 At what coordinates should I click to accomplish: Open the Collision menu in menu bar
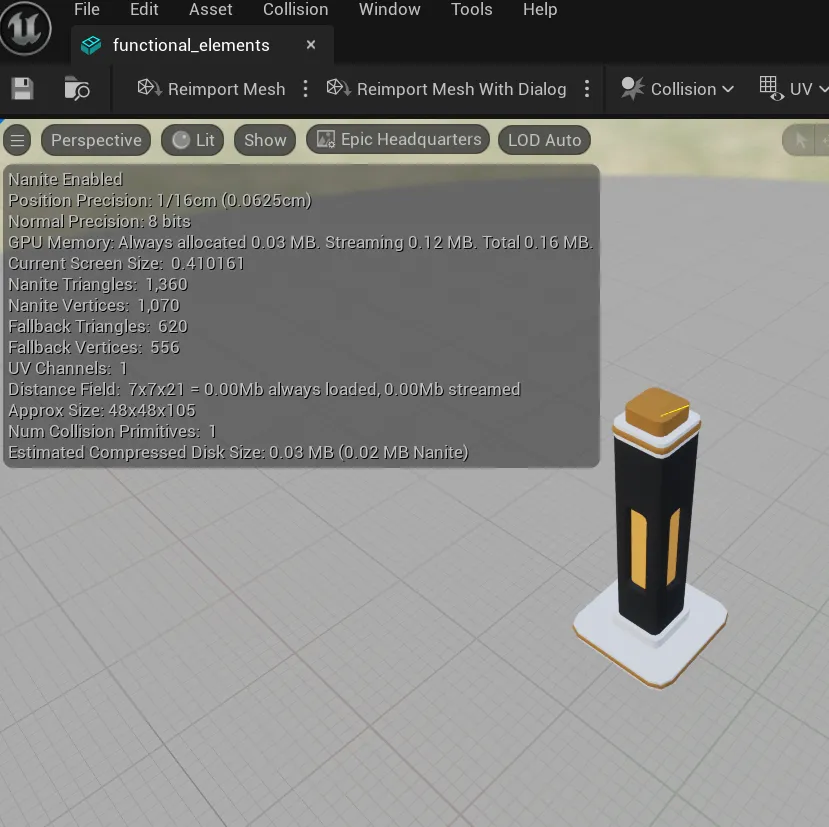pos(296,10)
